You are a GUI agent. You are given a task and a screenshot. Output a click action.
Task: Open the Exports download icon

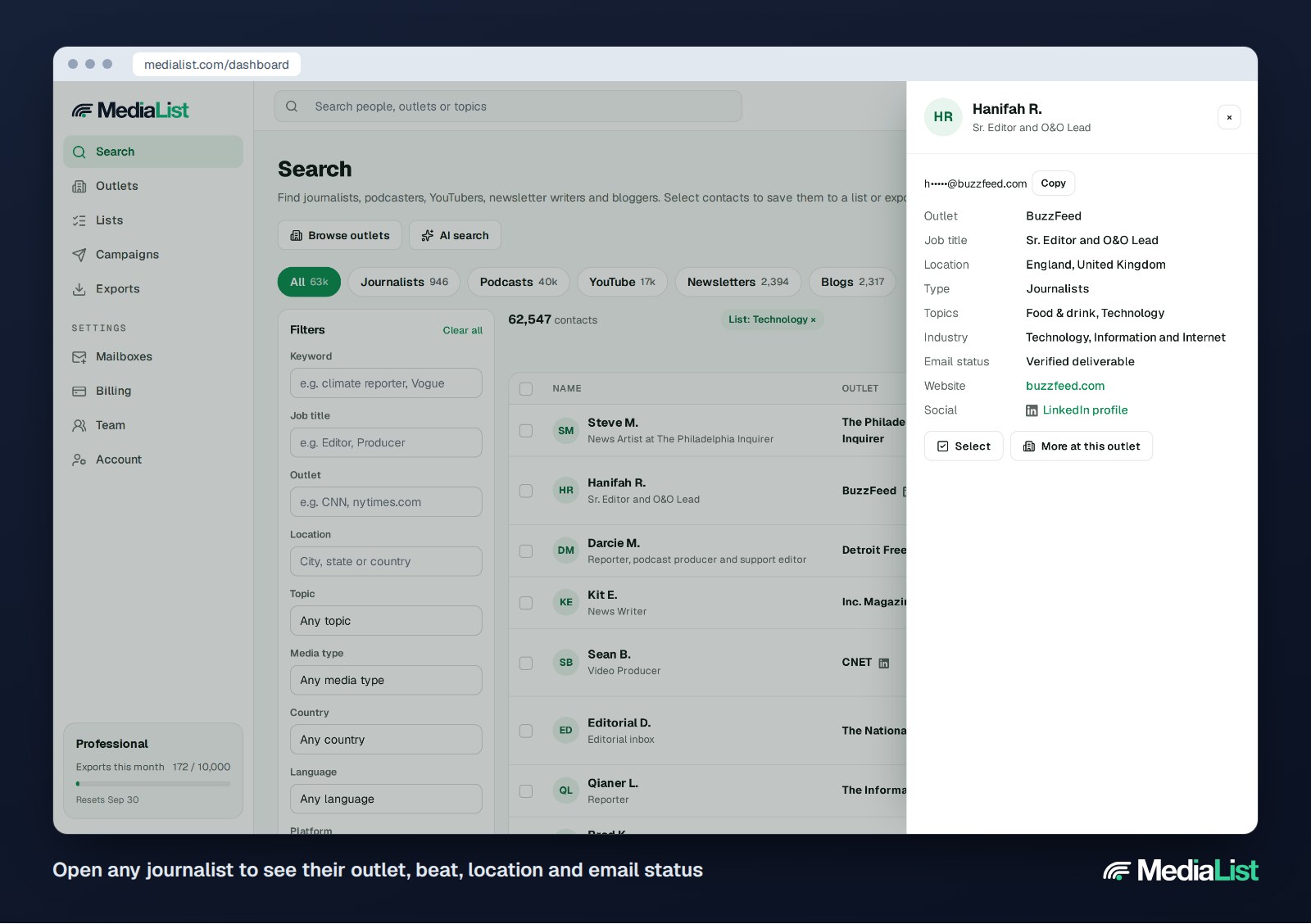pos(79,290)
